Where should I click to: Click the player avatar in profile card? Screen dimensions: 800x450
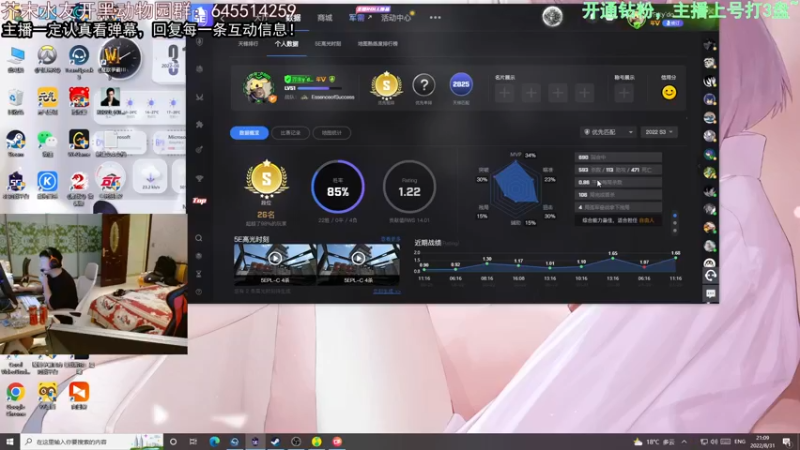click(x=259, y=88)
